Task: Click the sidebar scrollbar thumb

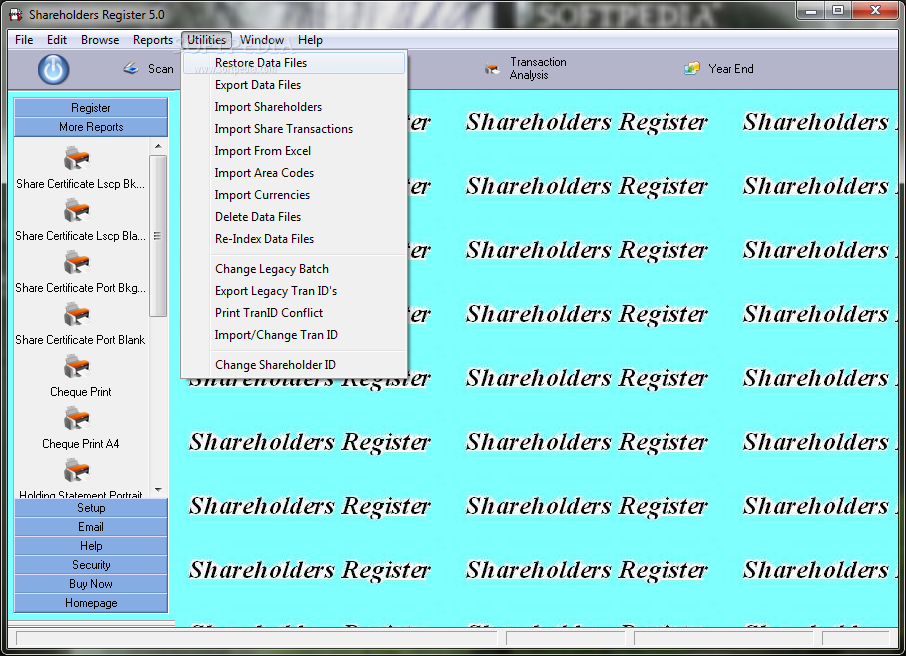Action: point(158,236)
